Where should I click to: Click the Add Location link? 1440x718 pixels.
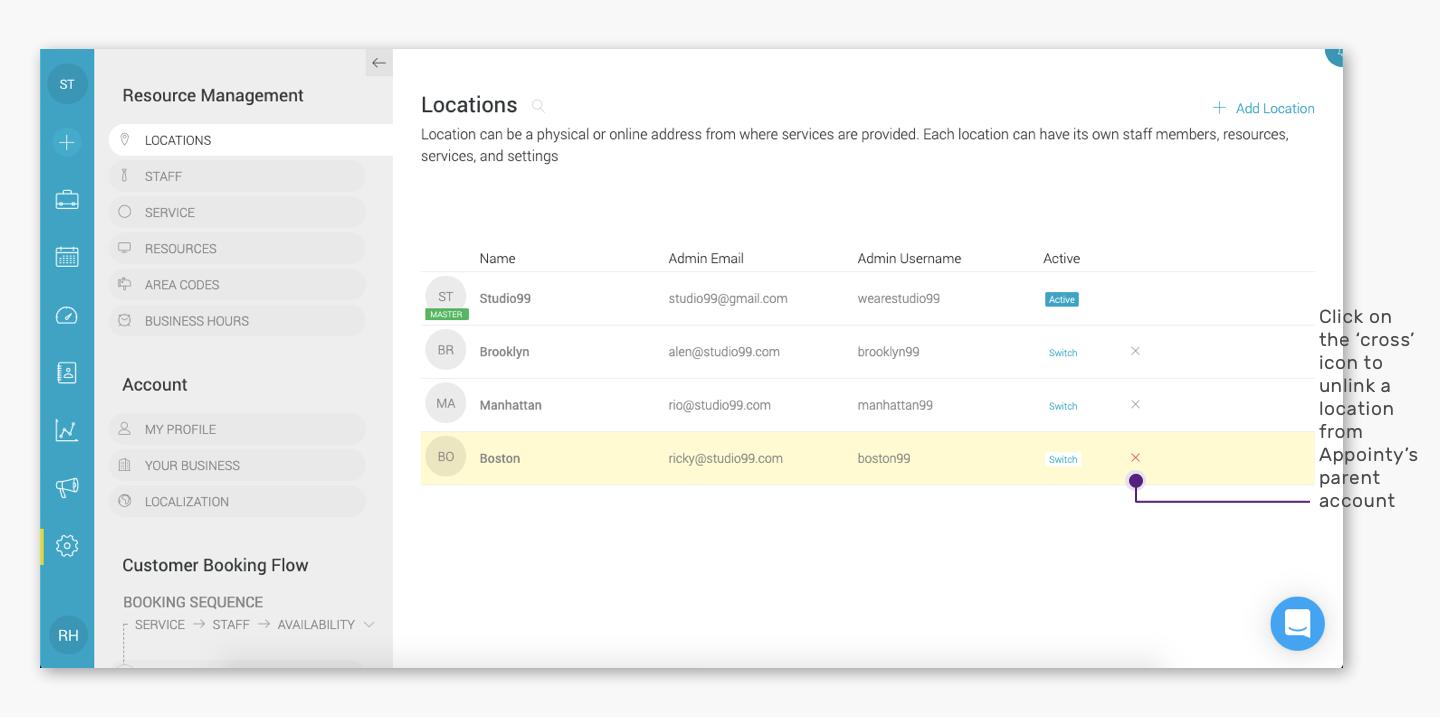click(x=1264, y=108)
